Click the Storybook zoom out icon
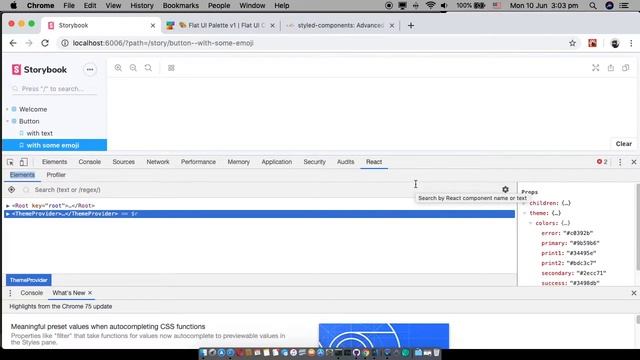Image resolution: width=640 pixels, height=360 pixels. (x=133, y=68)
